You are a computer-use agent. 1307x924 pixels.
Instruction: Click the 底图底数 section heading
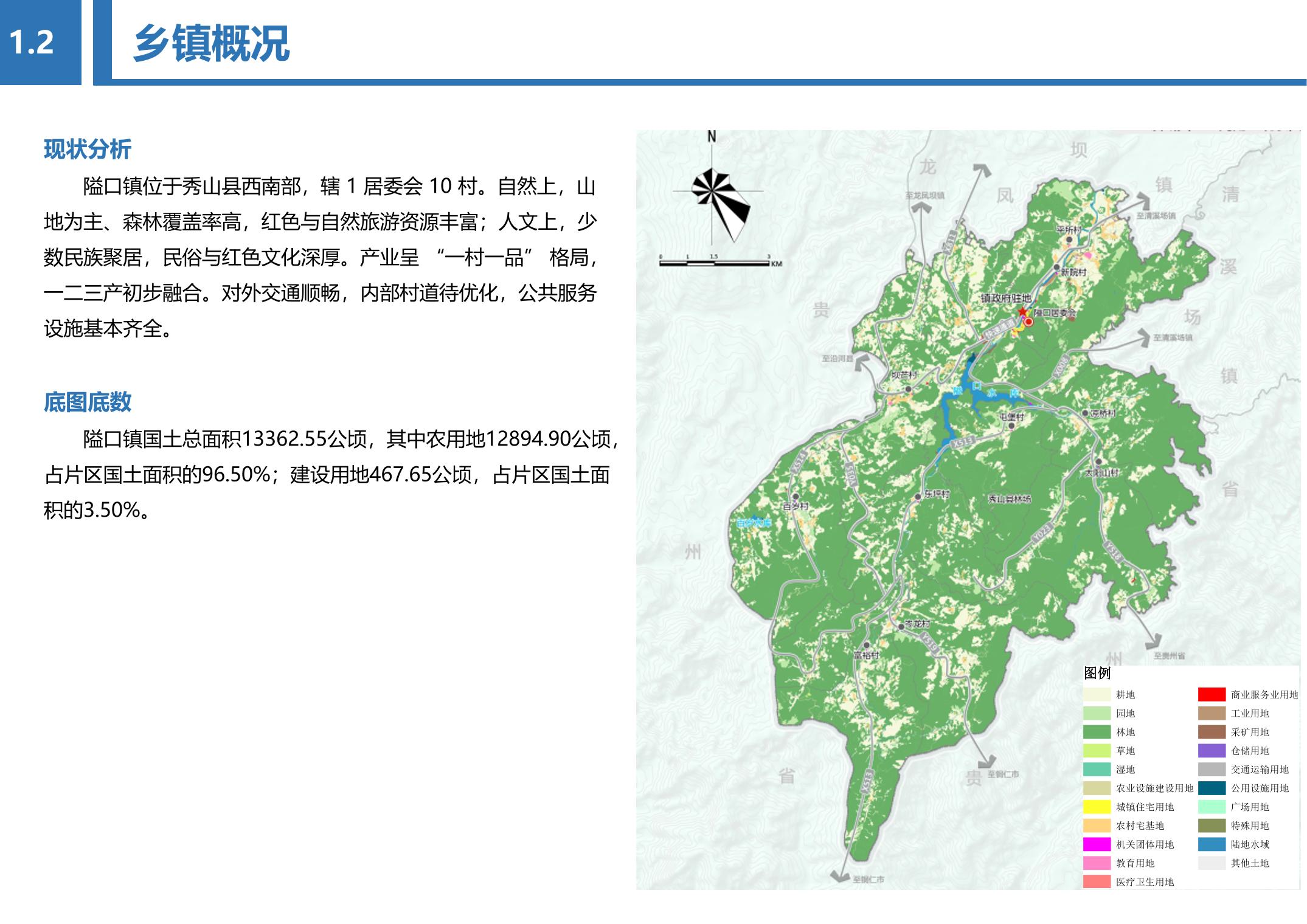[88, 402]
